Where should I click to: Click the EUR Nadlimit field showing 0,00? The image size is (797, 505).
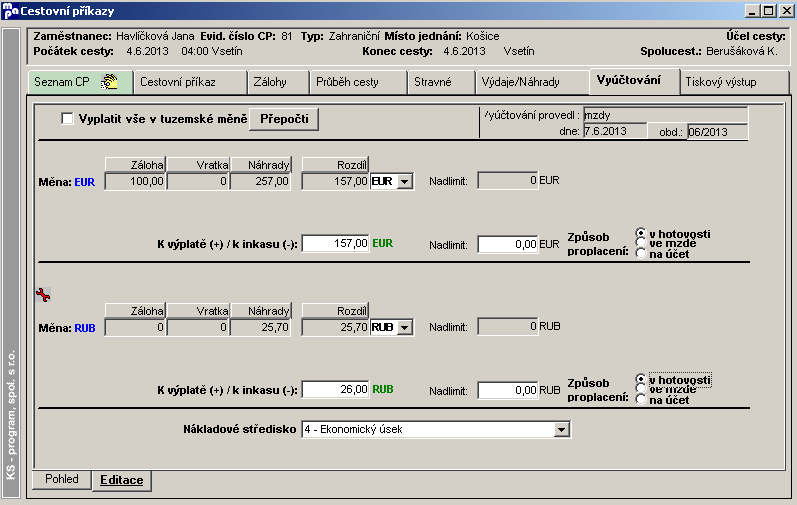tap(508, 244)
